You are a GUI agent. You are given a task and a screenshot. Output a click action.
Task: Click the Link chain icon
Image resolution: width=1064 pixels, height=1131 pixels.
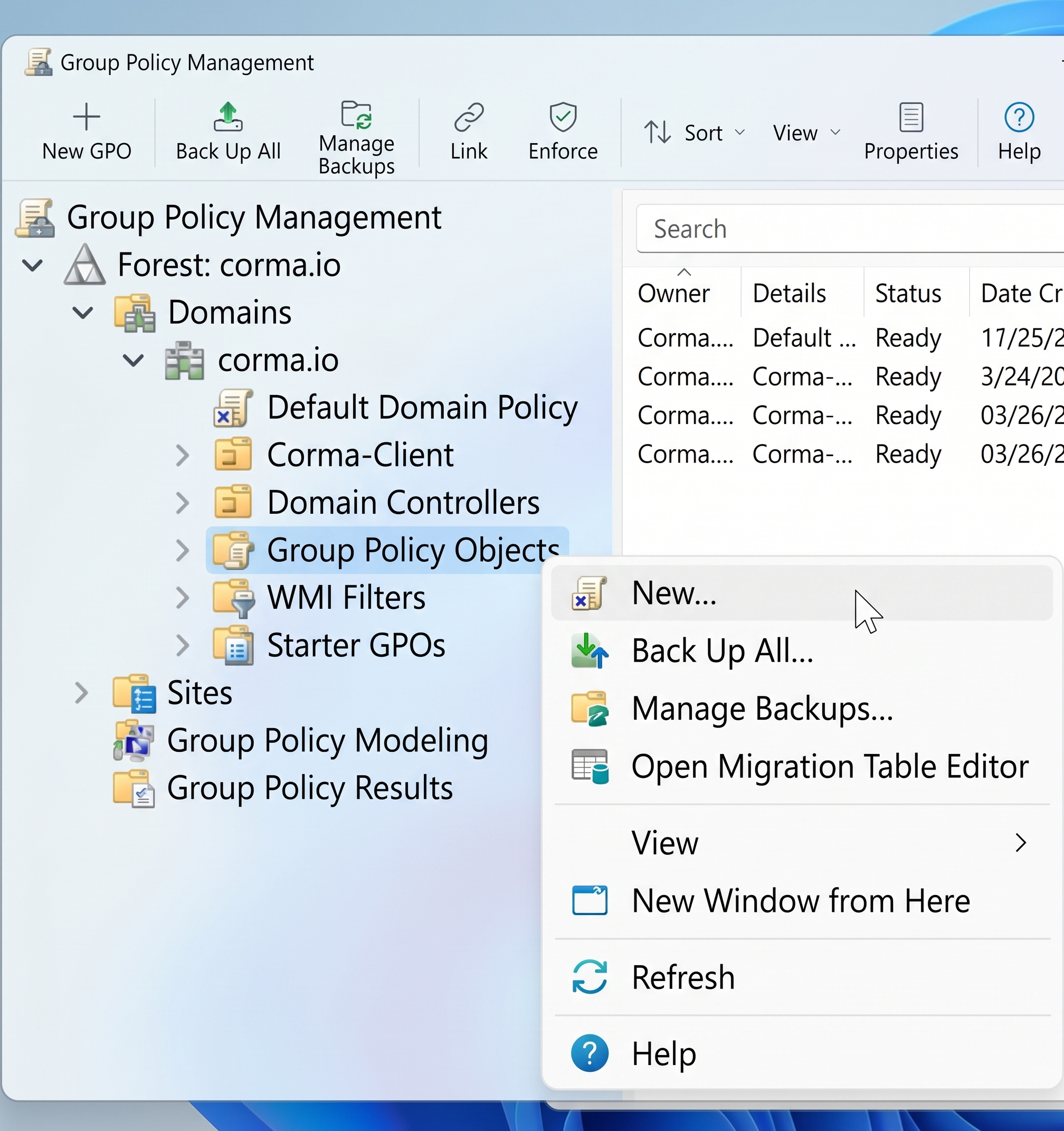469,117
